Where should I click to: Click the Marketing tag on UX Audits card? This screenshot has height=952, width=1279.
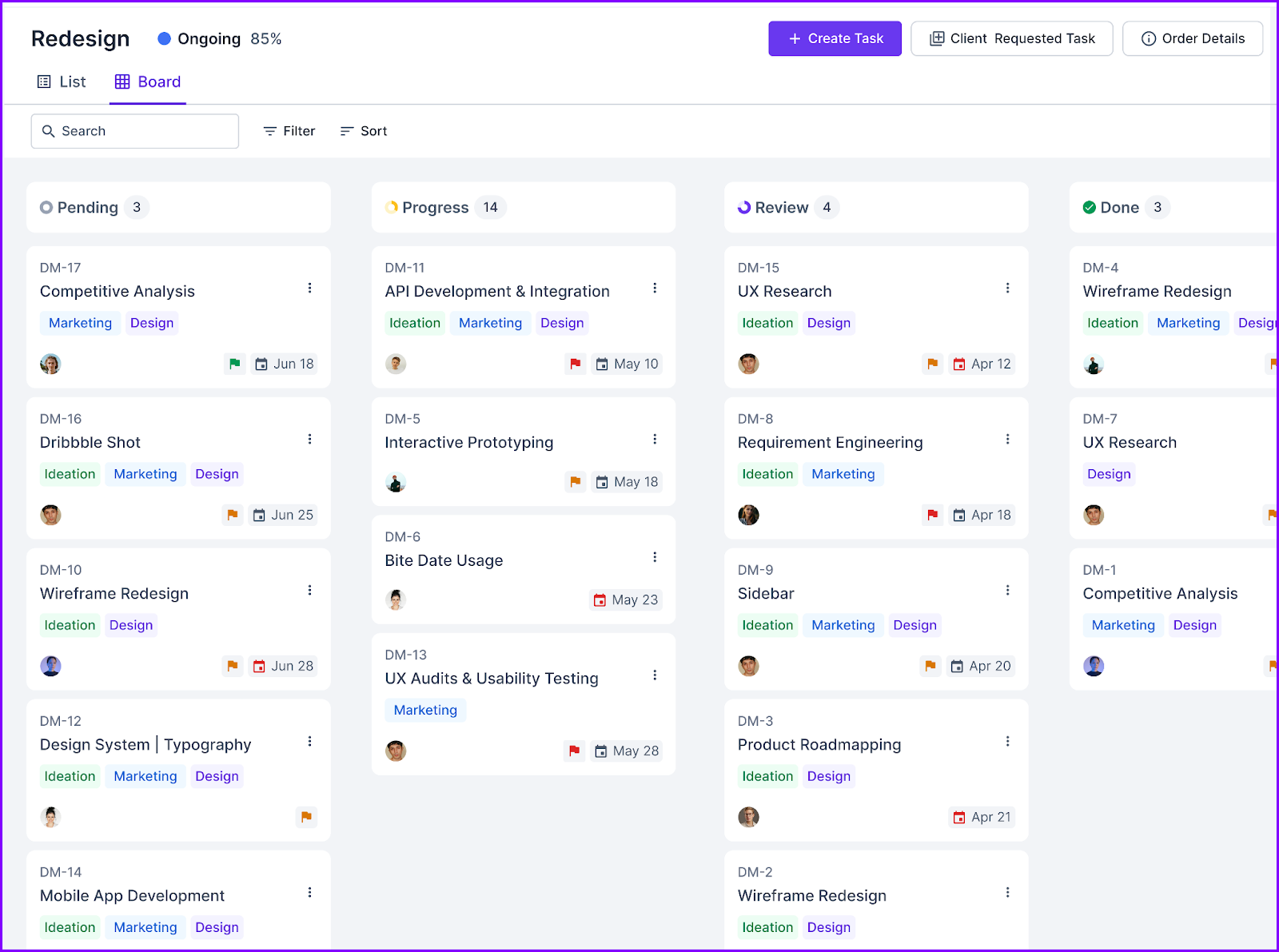click(x=425, y=710)
